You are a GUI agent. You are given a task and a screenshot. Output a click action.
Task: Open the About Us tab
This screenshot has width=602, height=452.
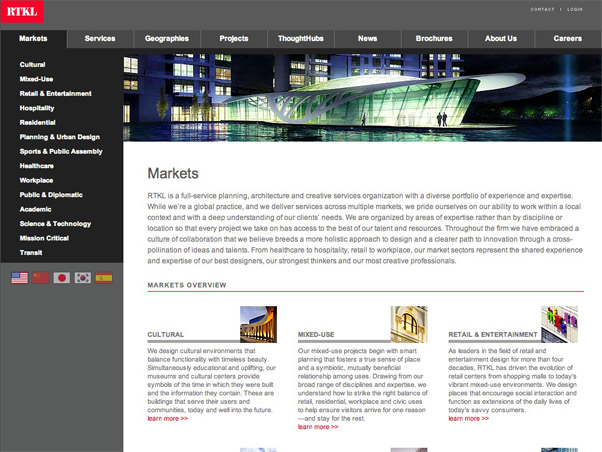point(501,39)
